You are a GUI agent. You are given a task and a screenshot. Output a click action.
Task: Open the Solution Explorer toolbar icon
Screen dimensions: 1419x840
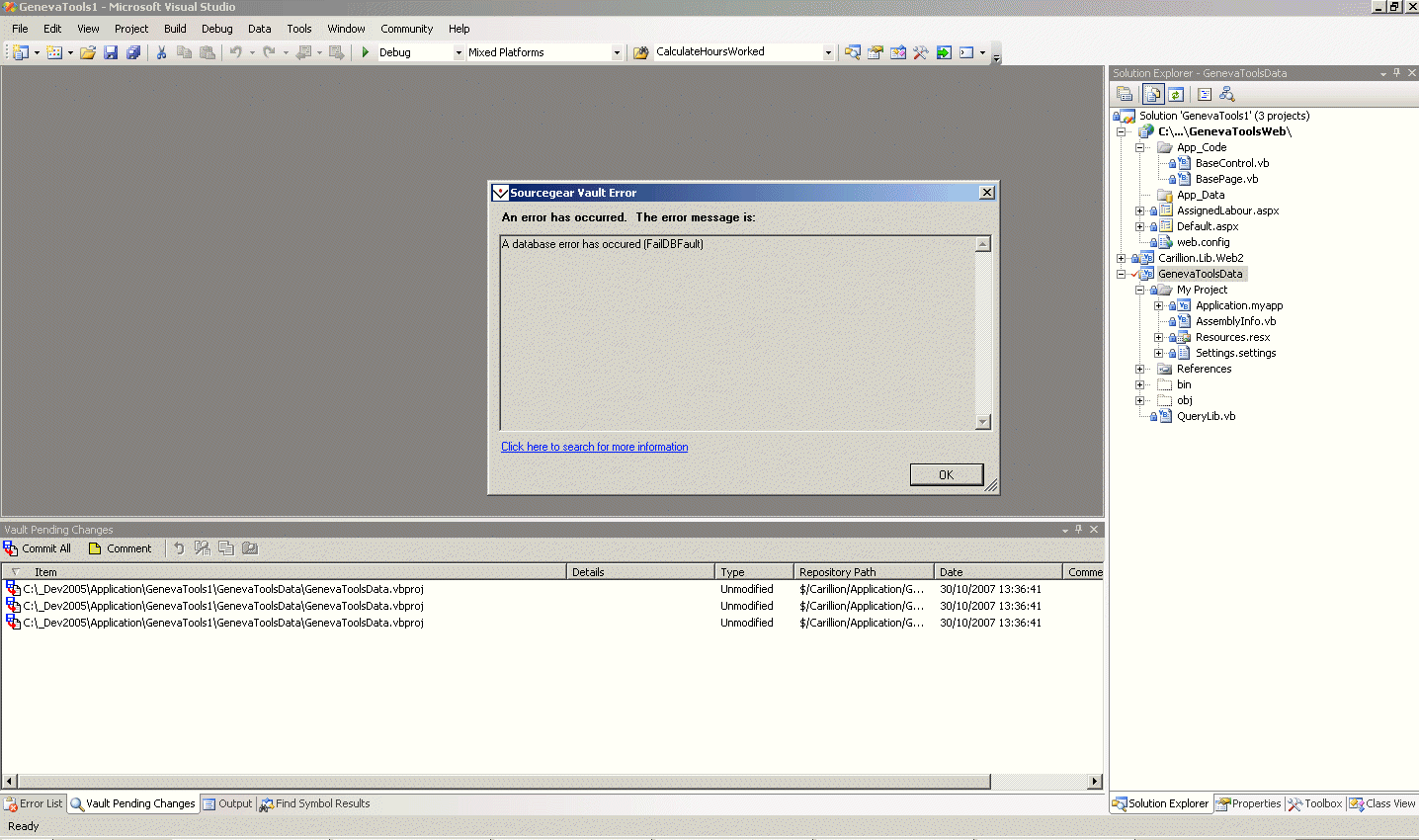852,52
